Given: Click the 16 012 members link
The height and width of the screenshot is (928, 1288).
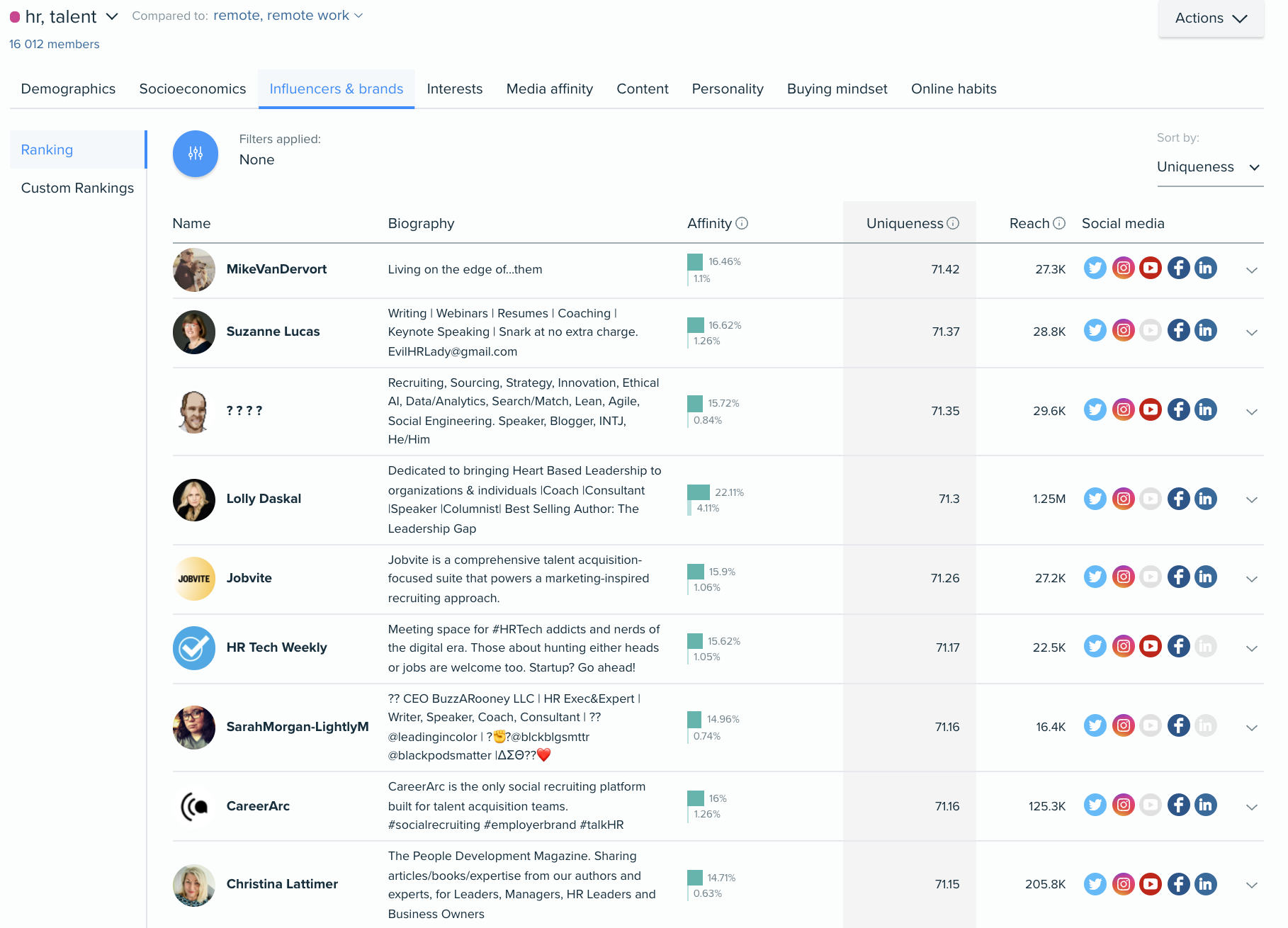Looking at the screenshot, I should (55, 44).
